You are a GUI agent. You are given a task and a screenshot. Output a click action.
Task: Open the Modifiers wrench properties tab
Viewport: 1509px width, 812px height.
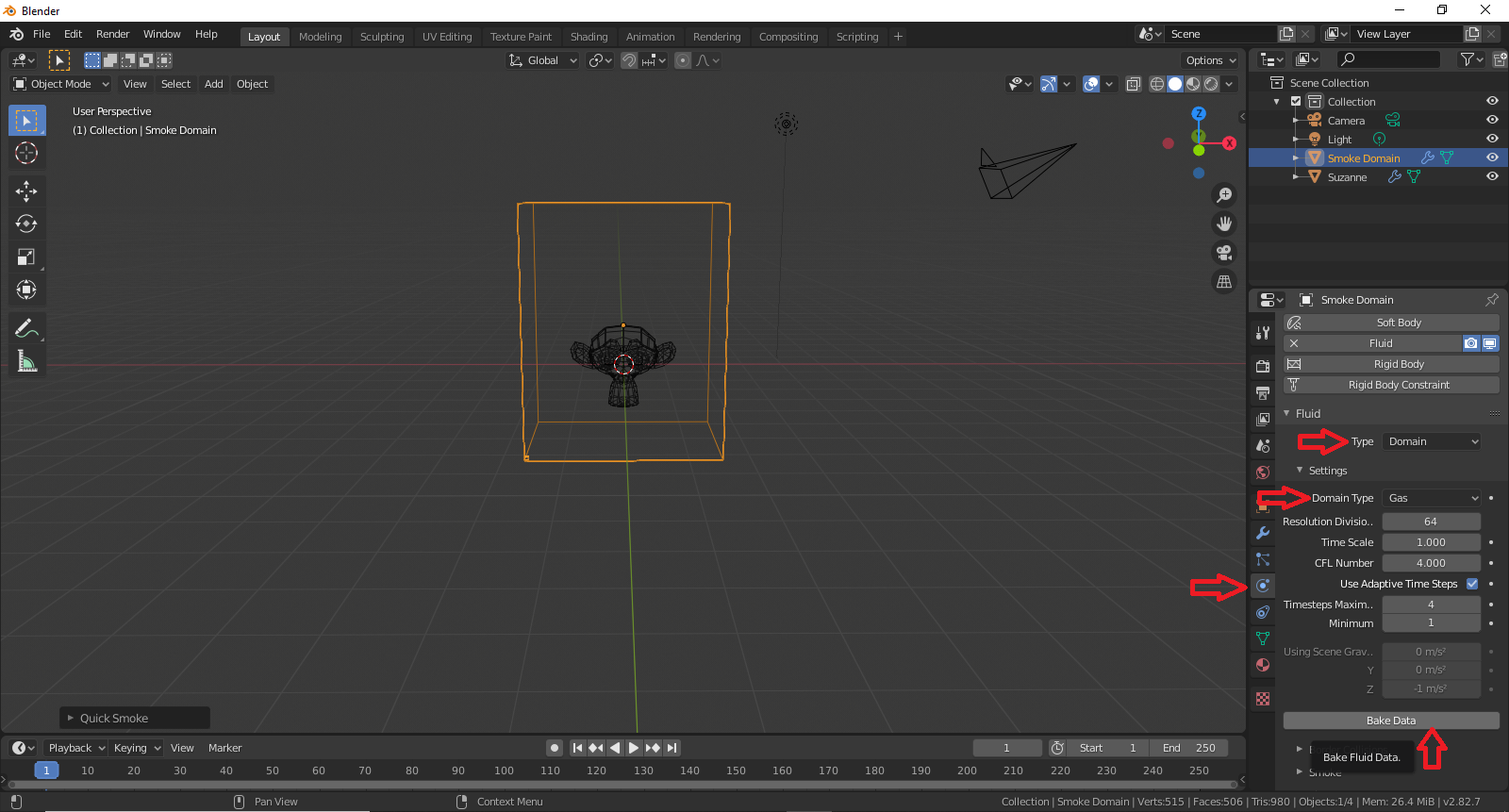[1263, 533]
